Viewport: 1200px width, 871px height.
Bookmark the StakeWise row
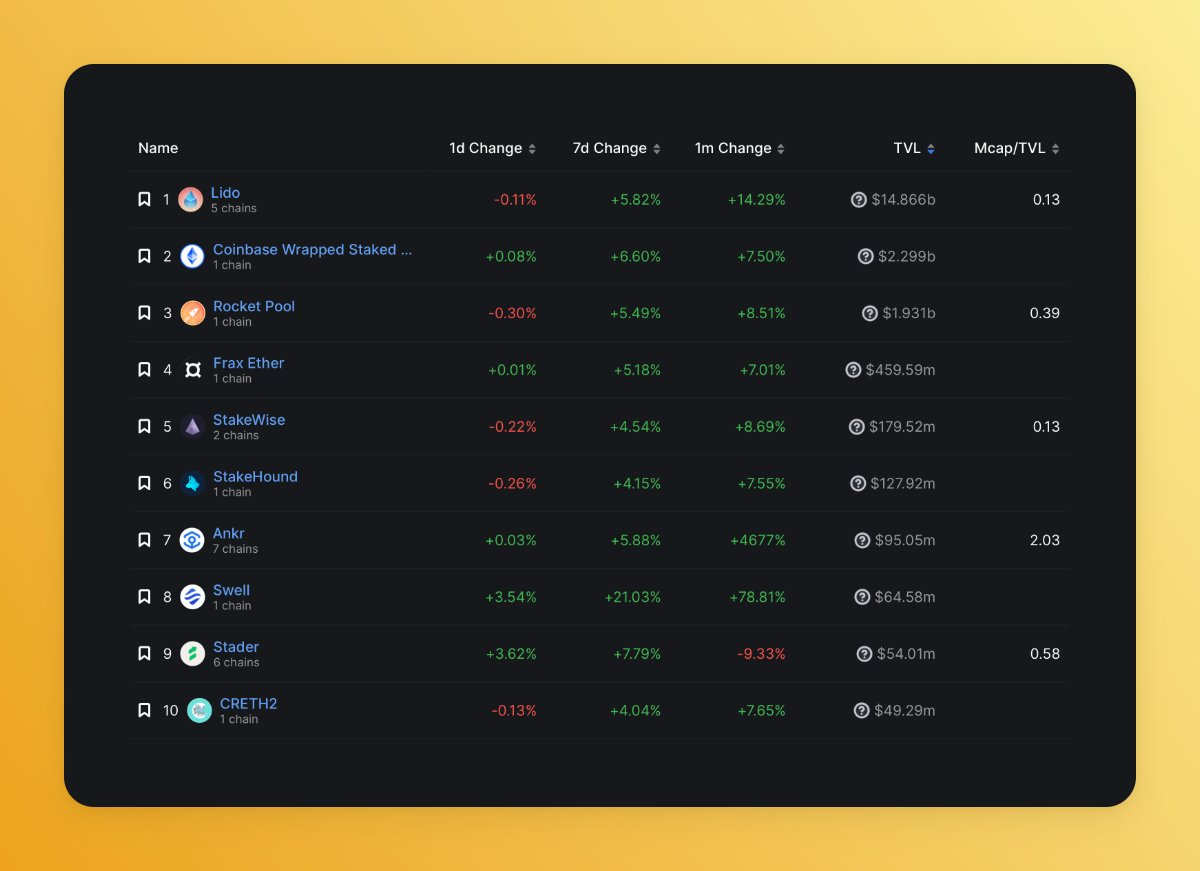coord(144,427)
